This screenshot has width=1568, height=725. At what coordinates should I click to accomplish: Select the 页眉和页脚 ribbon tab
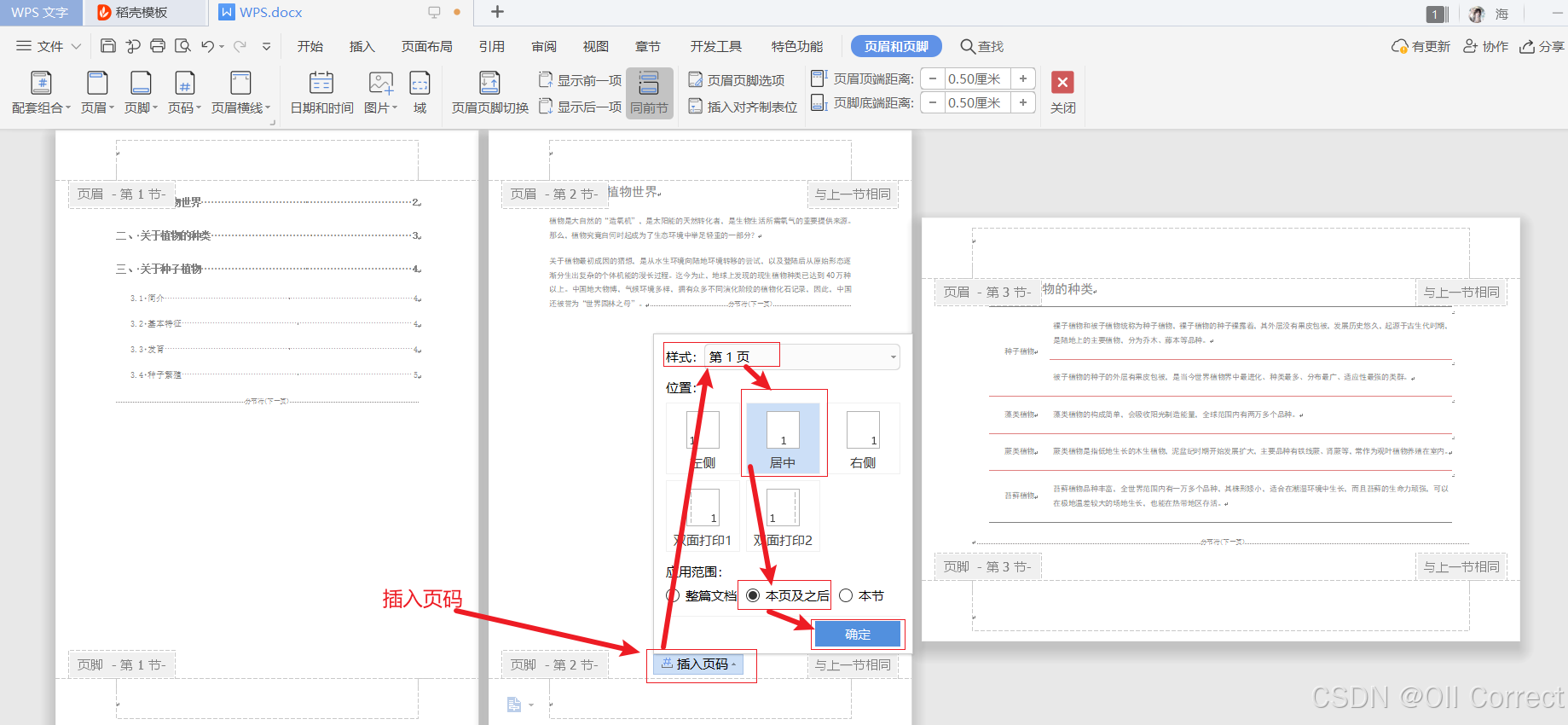tap(896, 46)
